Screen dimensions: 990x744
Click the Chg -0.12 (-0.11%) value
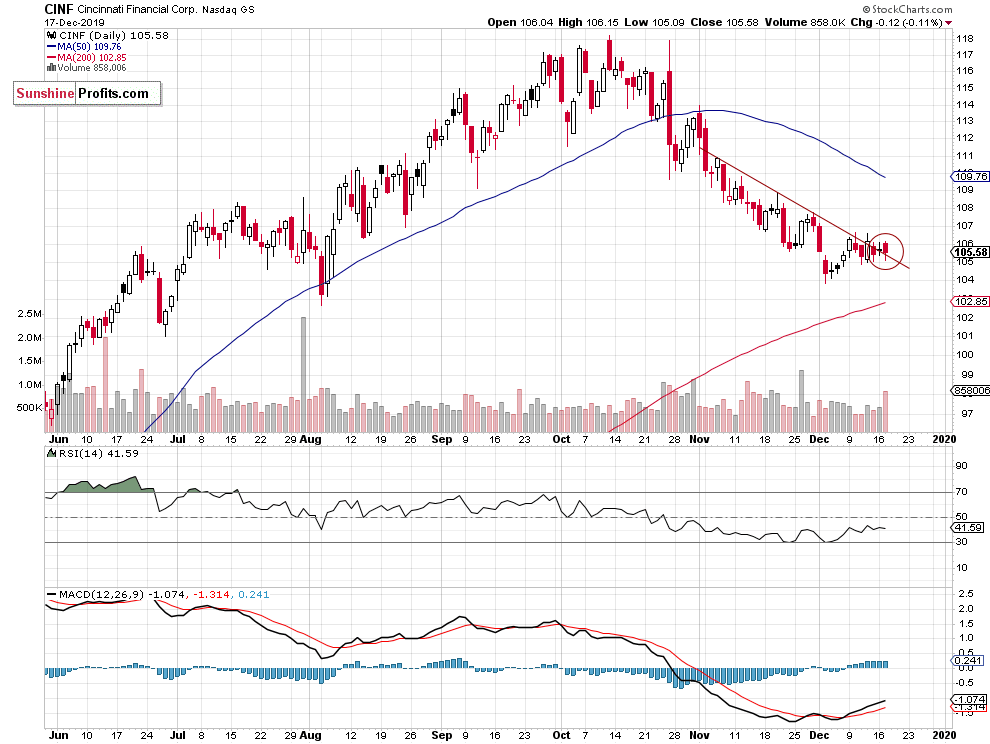coord(897,22)
